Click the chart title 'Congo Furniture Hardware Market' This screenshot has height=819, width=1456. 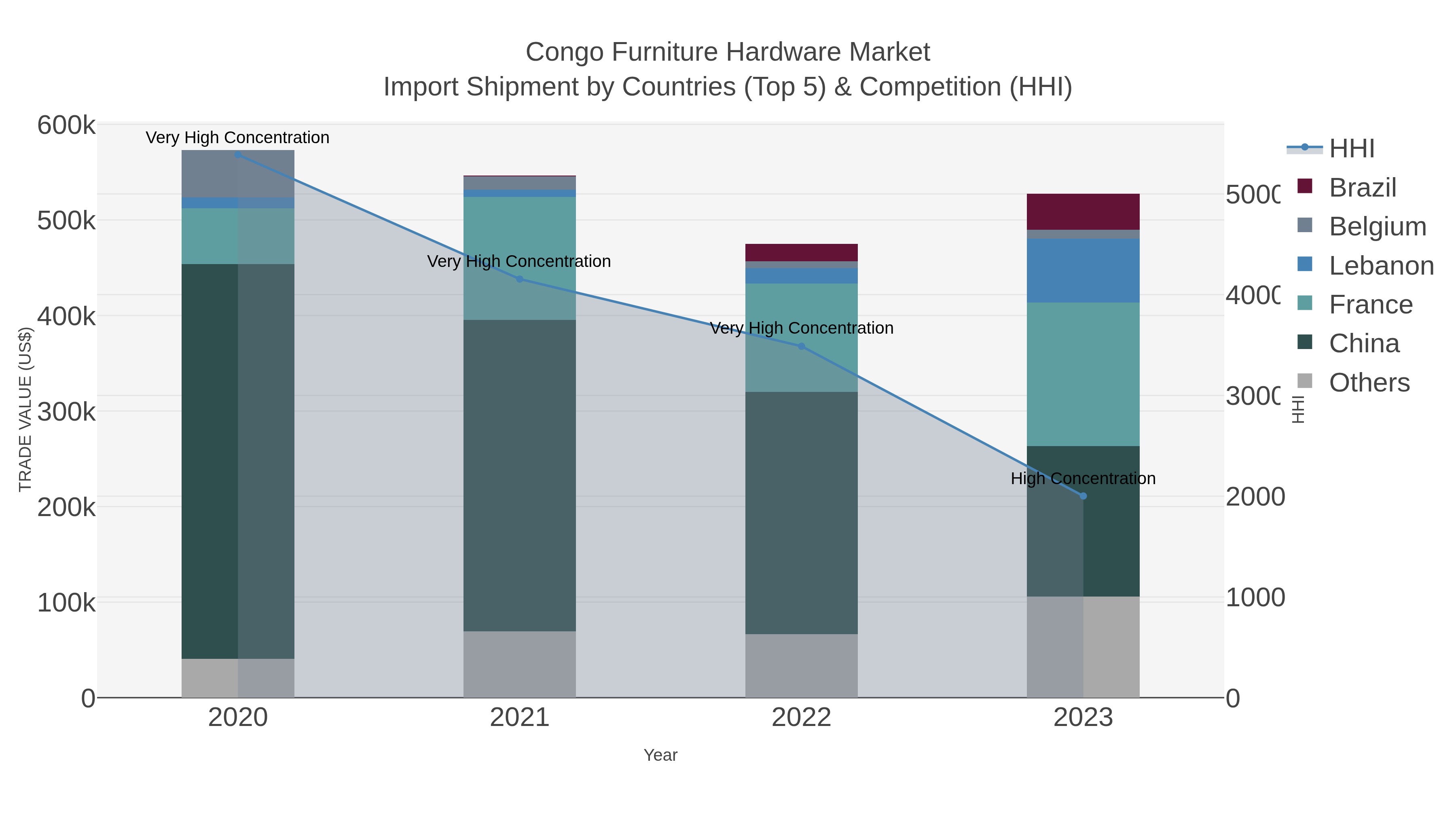[x=728, y=52]
